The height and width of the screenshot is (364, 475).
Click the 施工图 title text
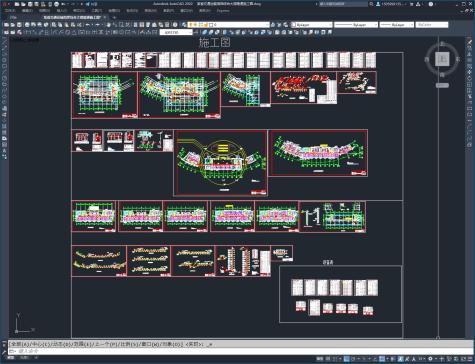coord(214,42)
